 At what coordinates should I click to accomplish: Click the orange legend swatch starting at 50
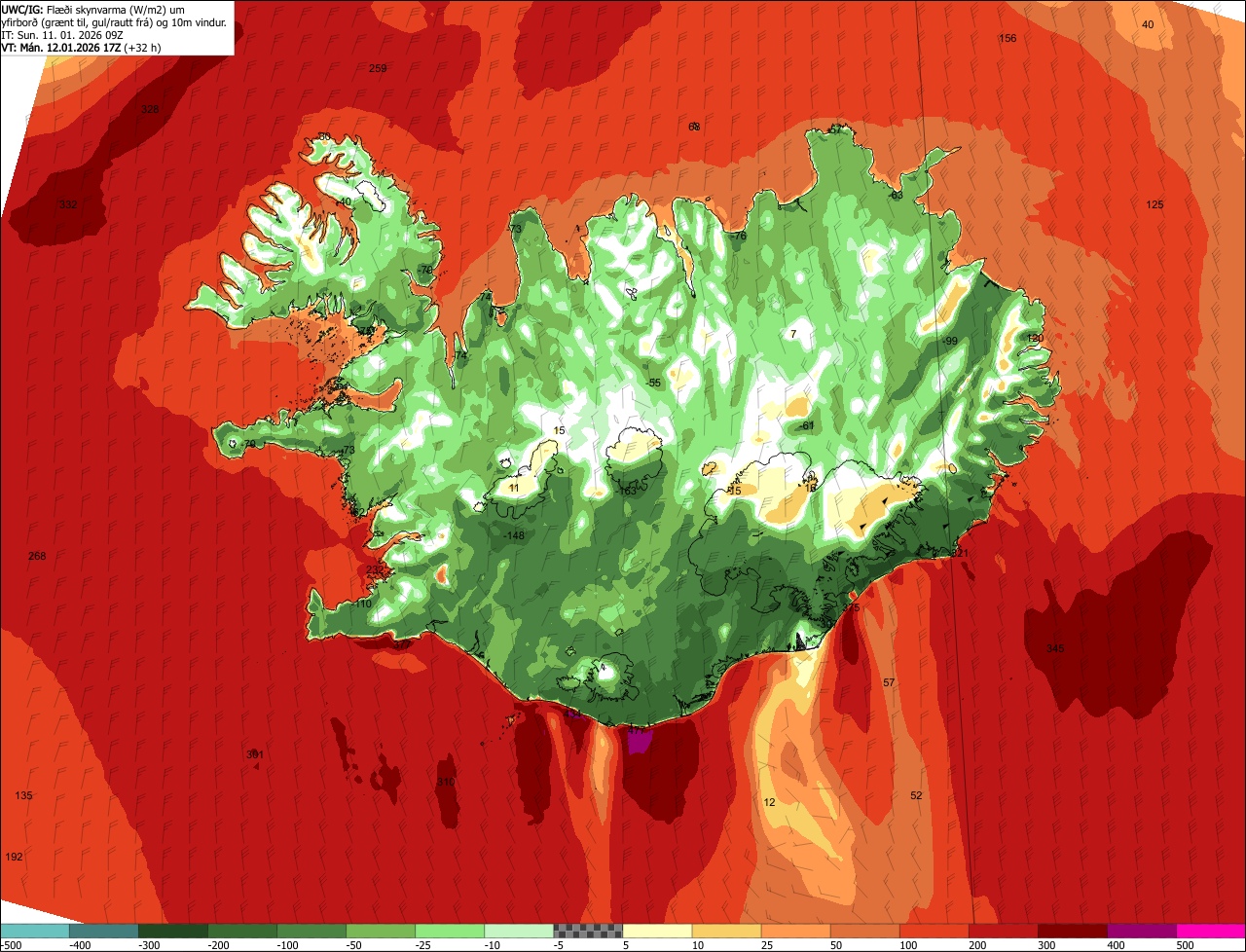pyautogui.click(x=864, y=931)
